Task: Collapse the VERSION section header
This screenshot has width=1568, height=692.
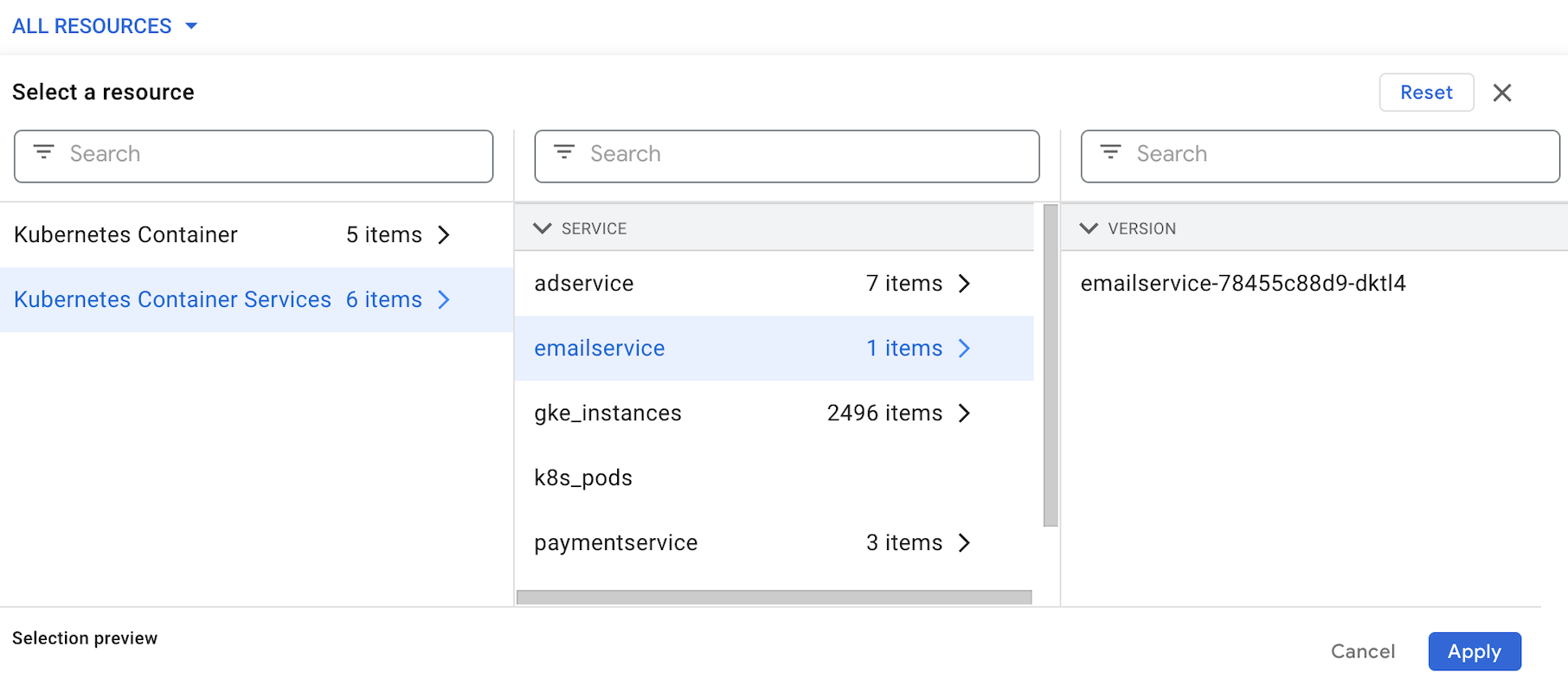Action: (1089, 228)
